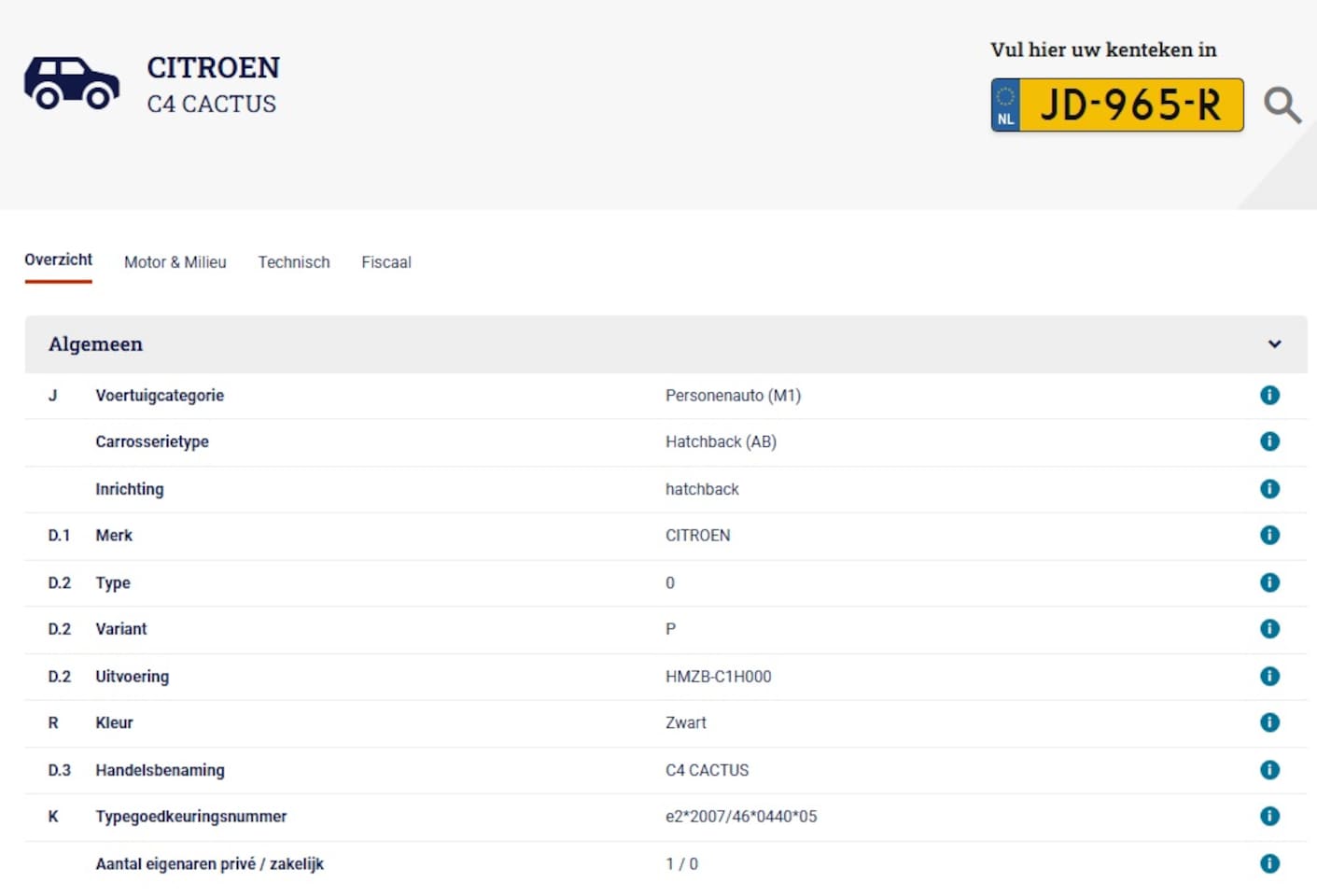View info for the Uitvoering row

pyautogui.click(x=1269, y=676)
